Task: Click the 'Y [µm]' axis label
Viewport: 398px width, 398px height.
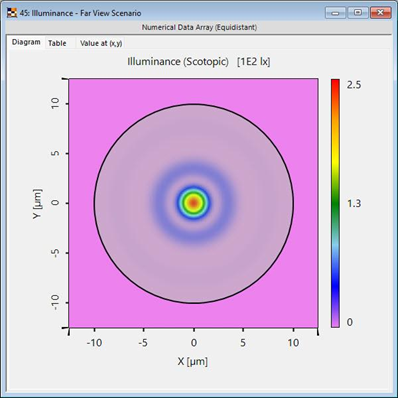Action: 38,204
